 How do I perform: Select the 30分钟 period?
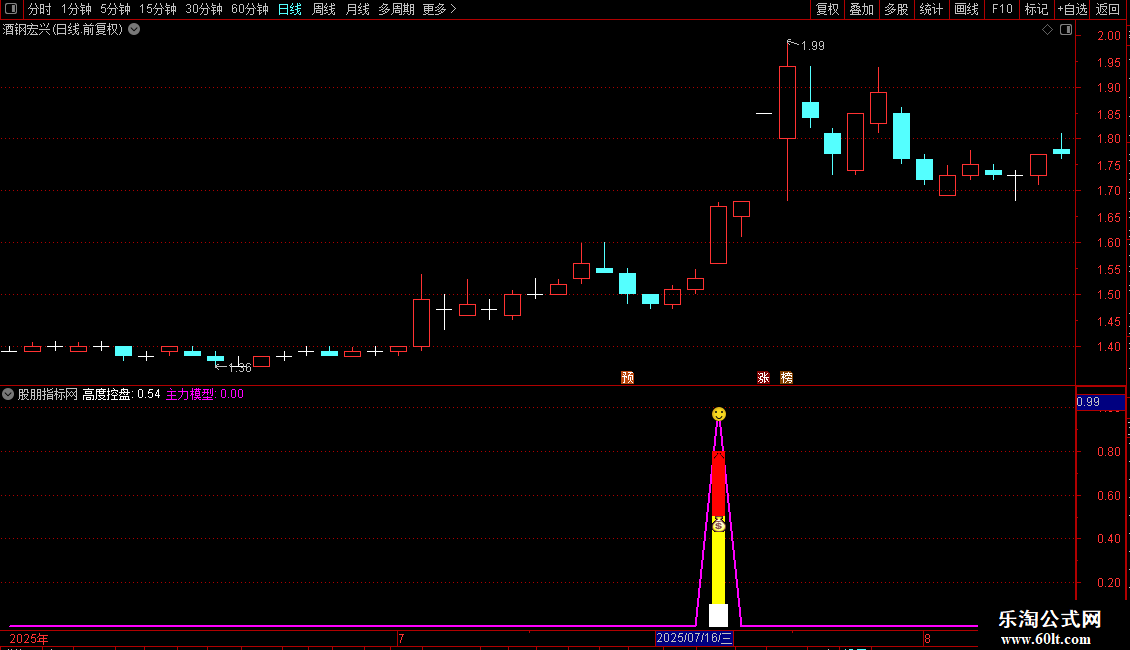tap(204, 9)
